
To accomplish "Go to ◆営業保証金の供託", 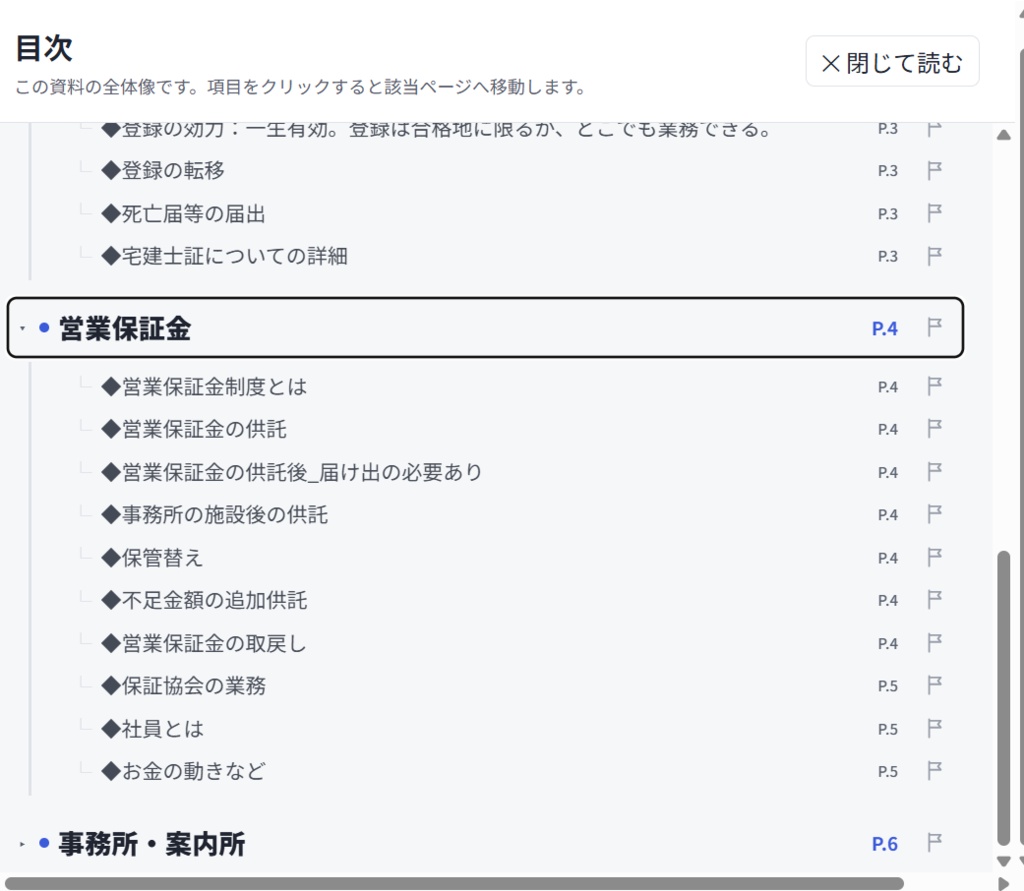I will click(194, 429).
